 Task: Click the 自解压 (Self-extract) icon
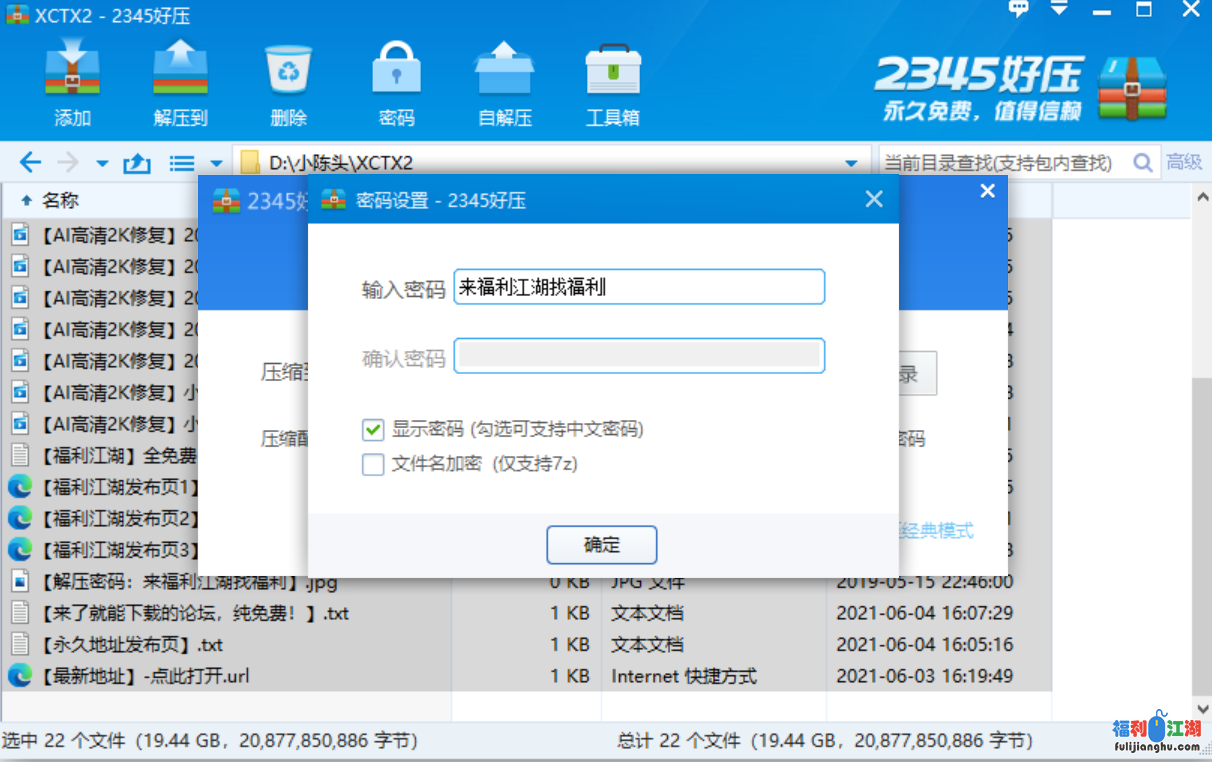(x=504, y=83)
